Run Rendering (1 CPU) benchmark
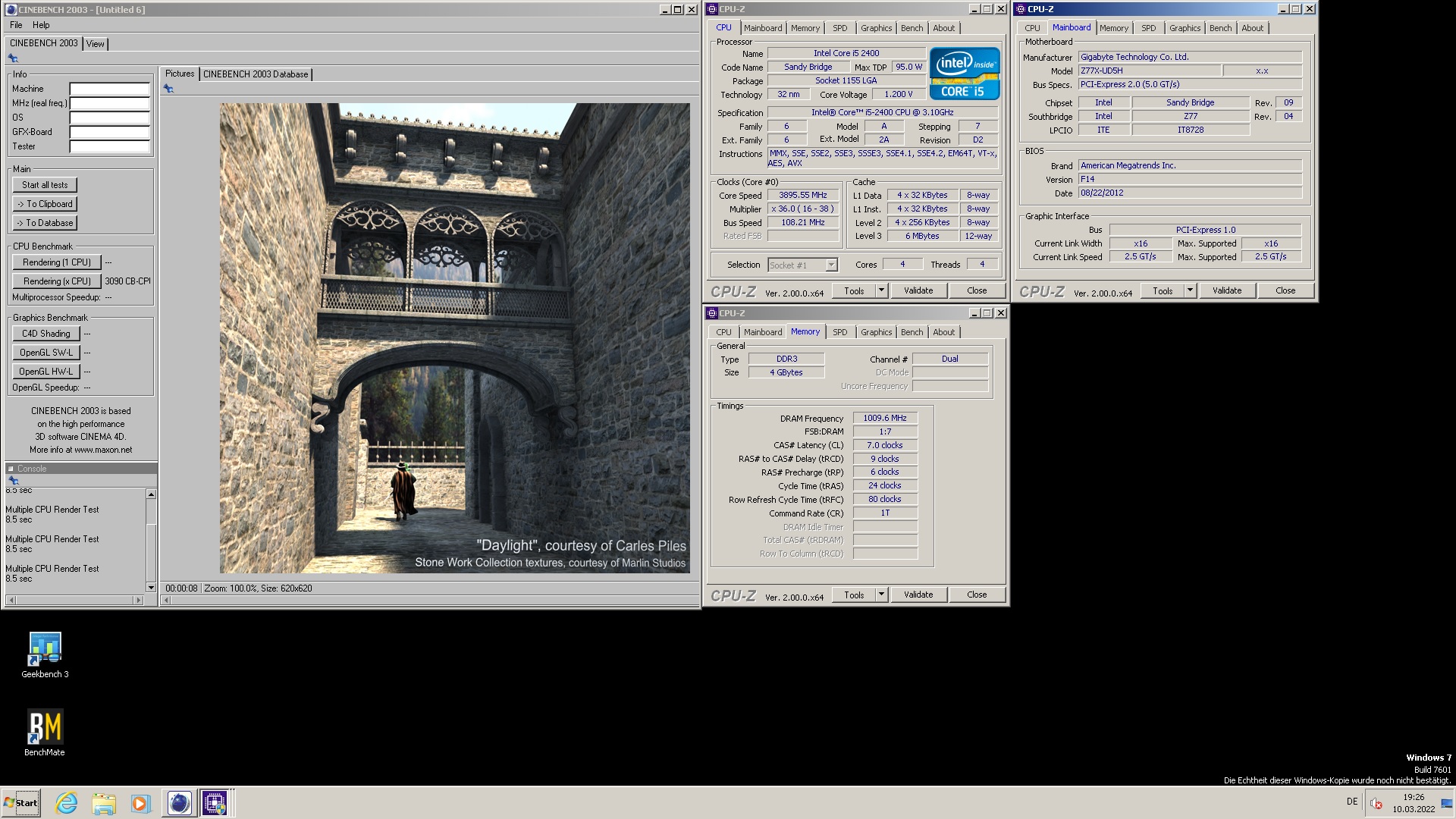Viewport: 1456px width, 819px height. [x=56, y=262]
